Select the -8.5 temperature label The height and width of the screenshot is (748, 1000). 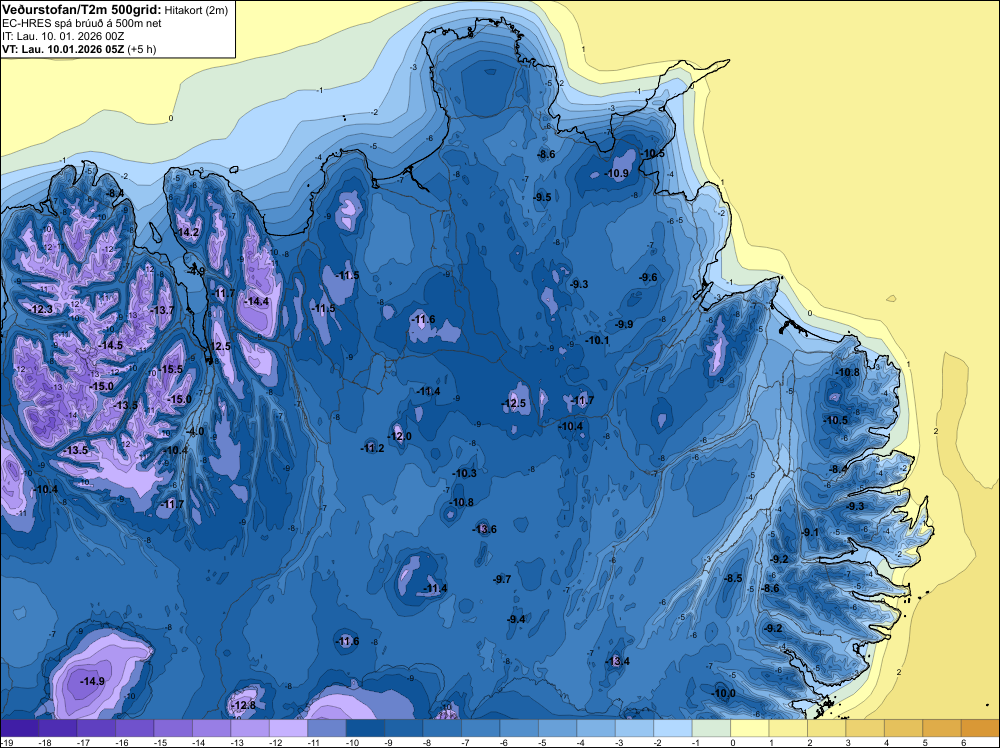[x=733, y=578]
